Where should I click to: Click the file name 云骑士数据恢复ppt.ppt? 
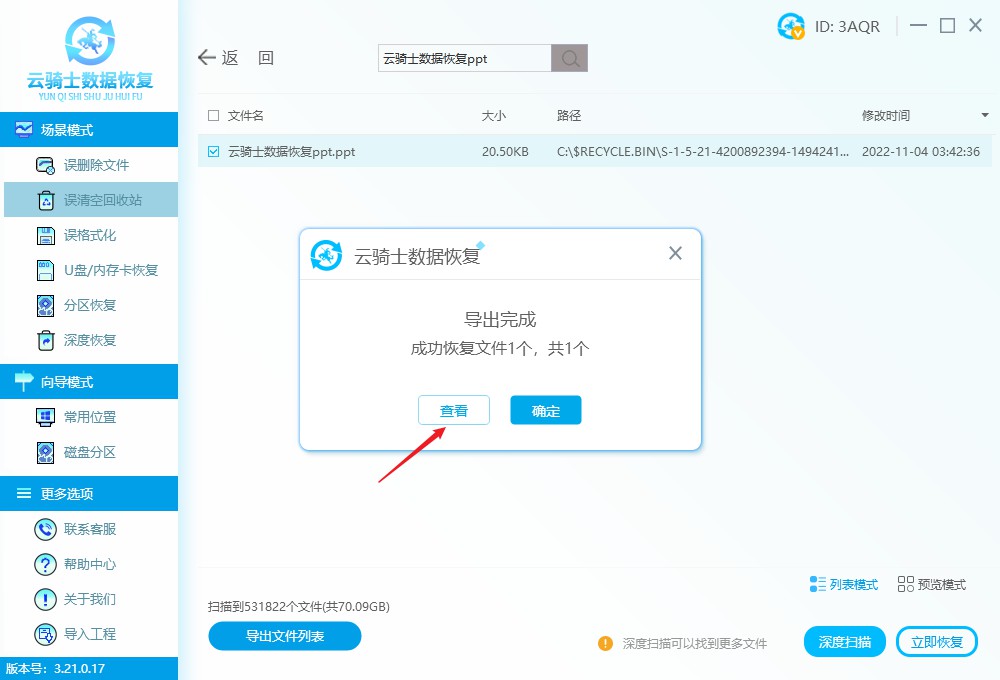[x=291, y=152]
